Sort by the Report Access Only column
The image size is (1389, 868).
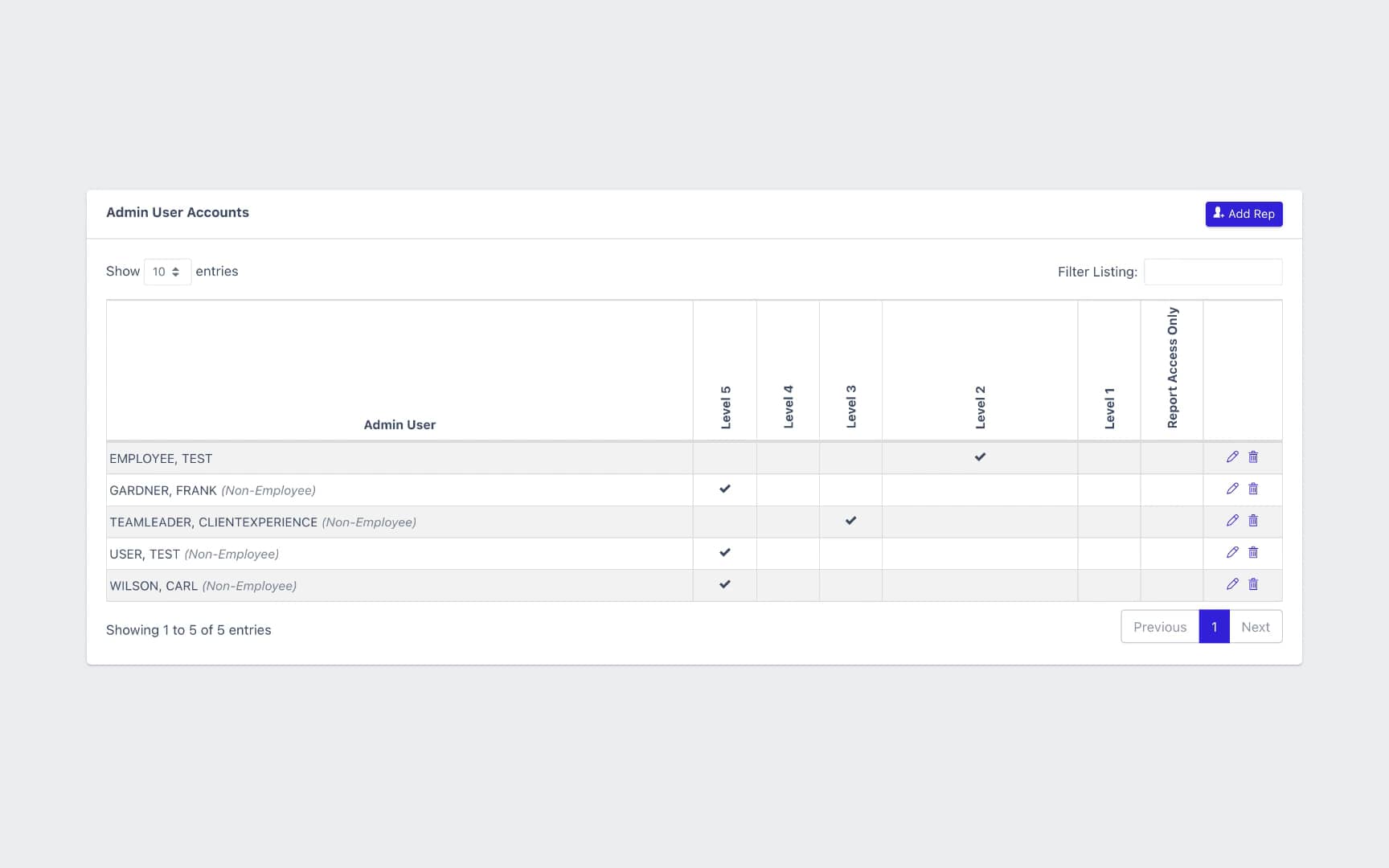pos(1172,369)
